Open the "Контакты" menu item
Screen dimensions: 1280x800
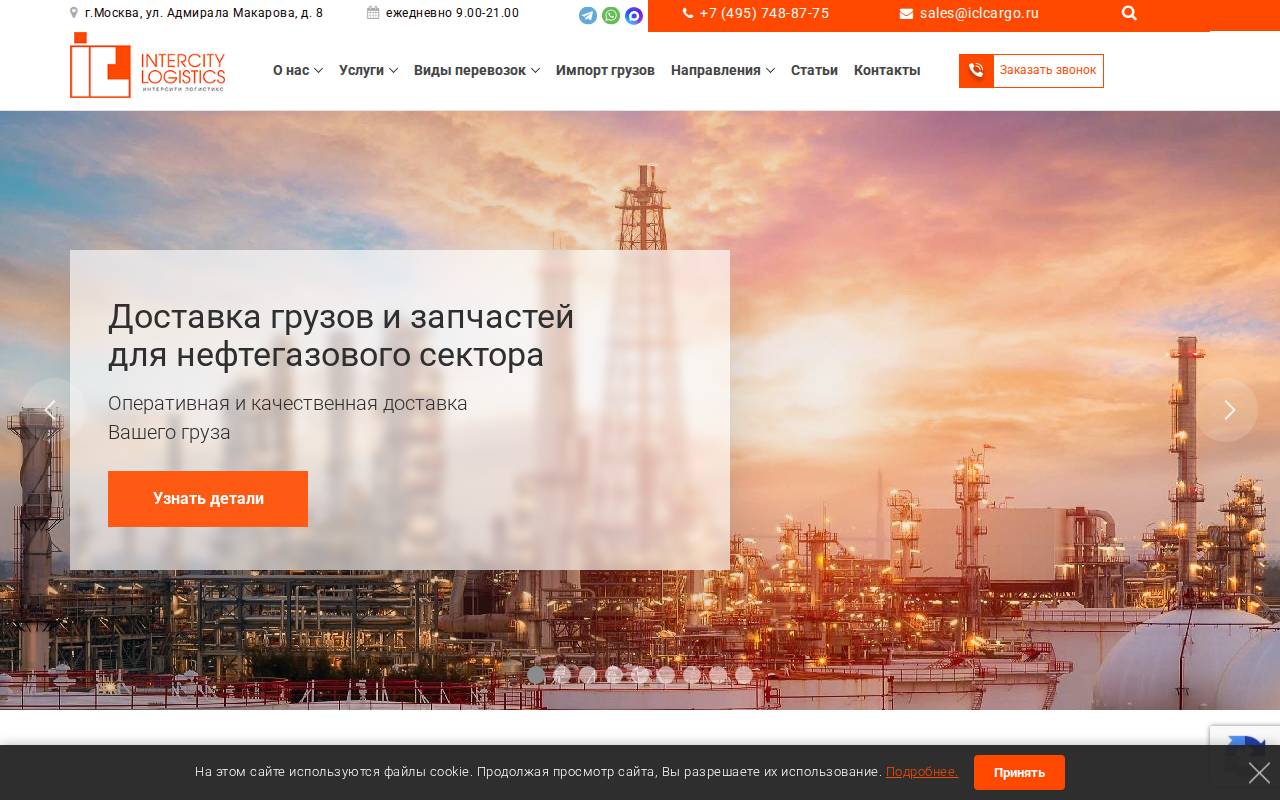pyautogui.click(x=887, y=70)
